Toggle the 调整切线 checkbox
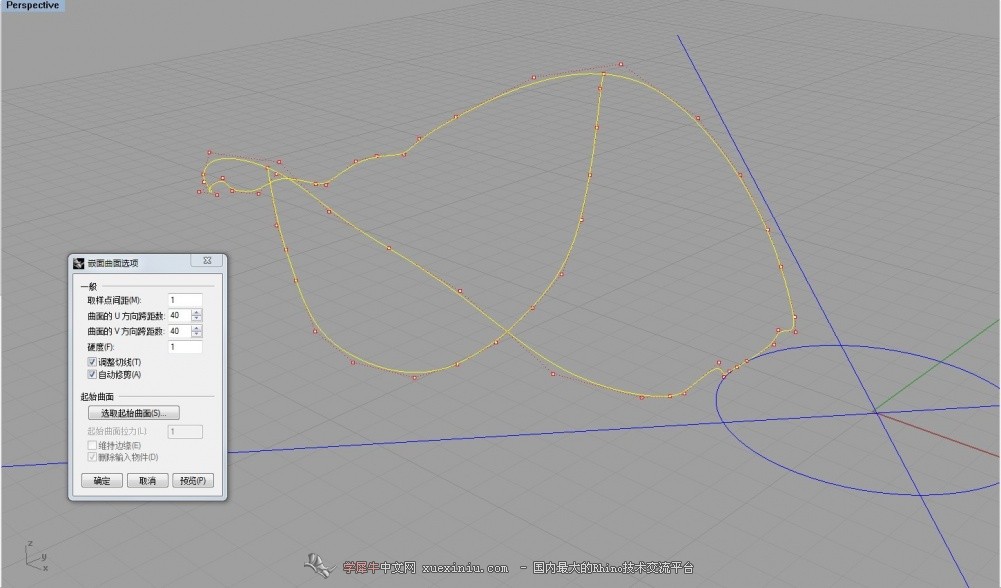Viewport: 1001px width, 588px height. click(x=92, y=362)
